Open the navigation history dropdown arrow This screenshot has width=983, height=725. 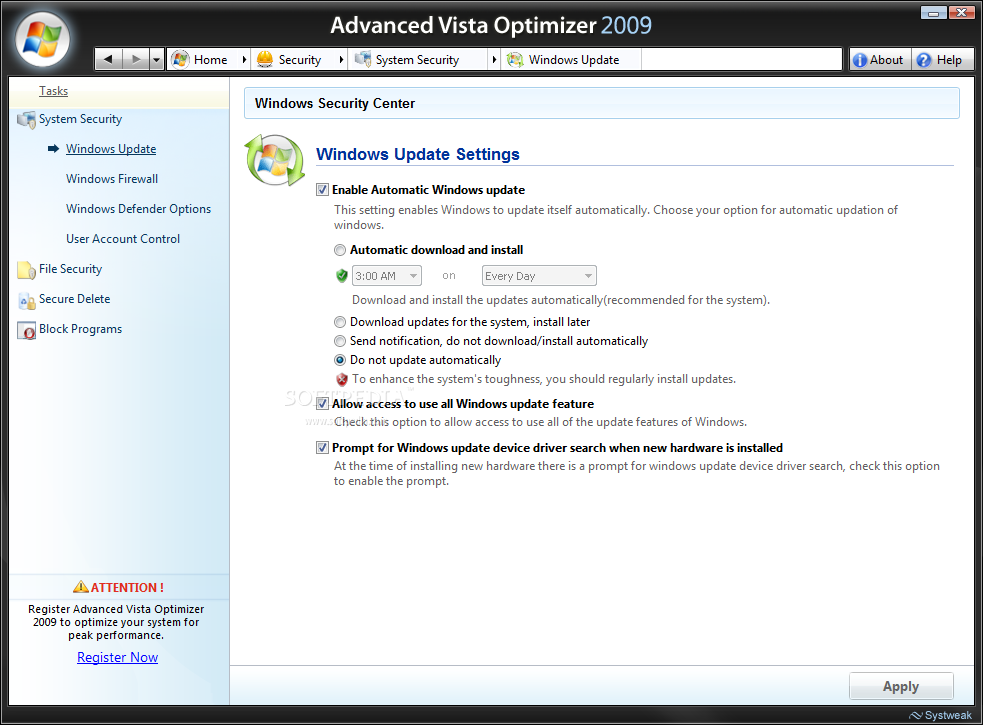point(156,60)
